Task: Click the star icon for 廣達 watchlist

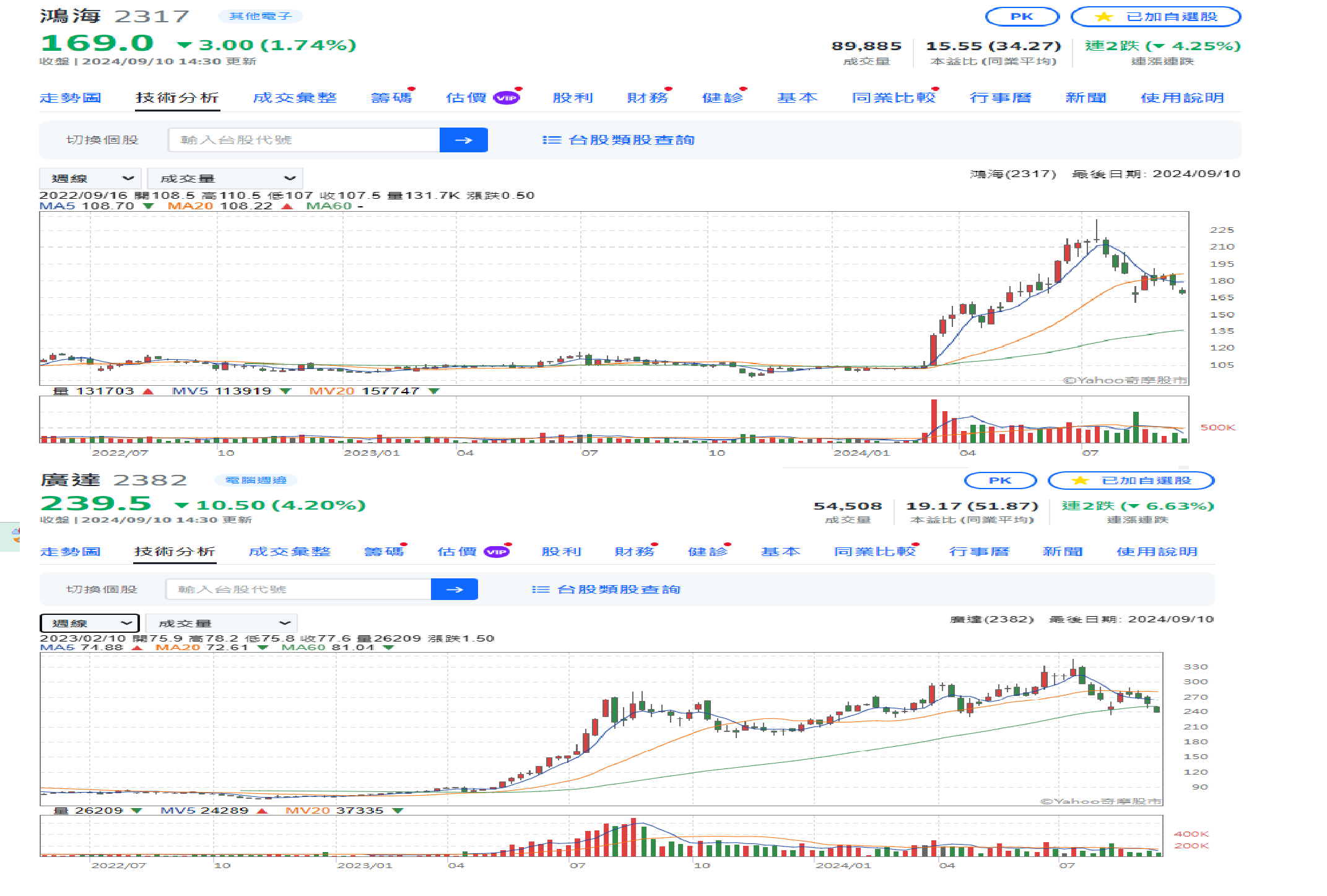Action: 1080,481
